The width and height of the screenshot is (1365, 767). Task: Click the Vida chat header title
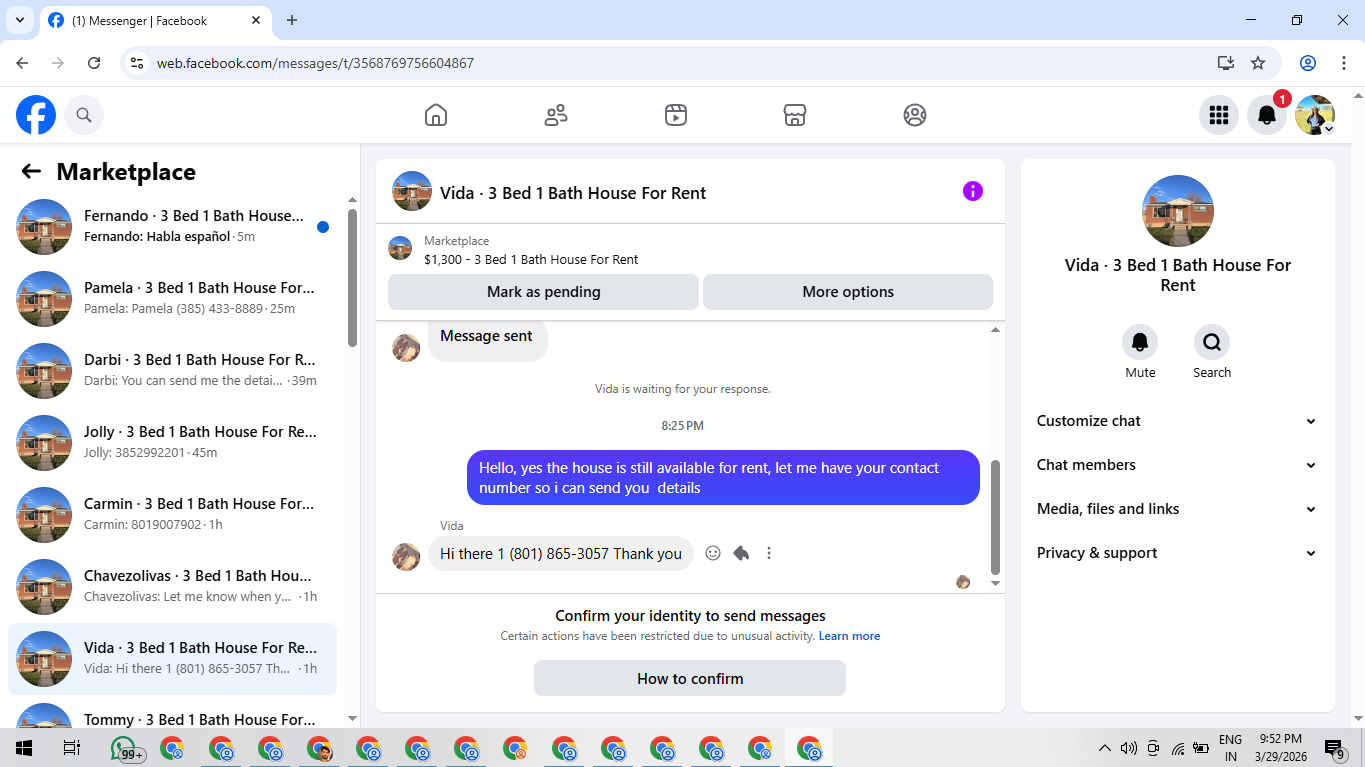[x=573, y=193]
